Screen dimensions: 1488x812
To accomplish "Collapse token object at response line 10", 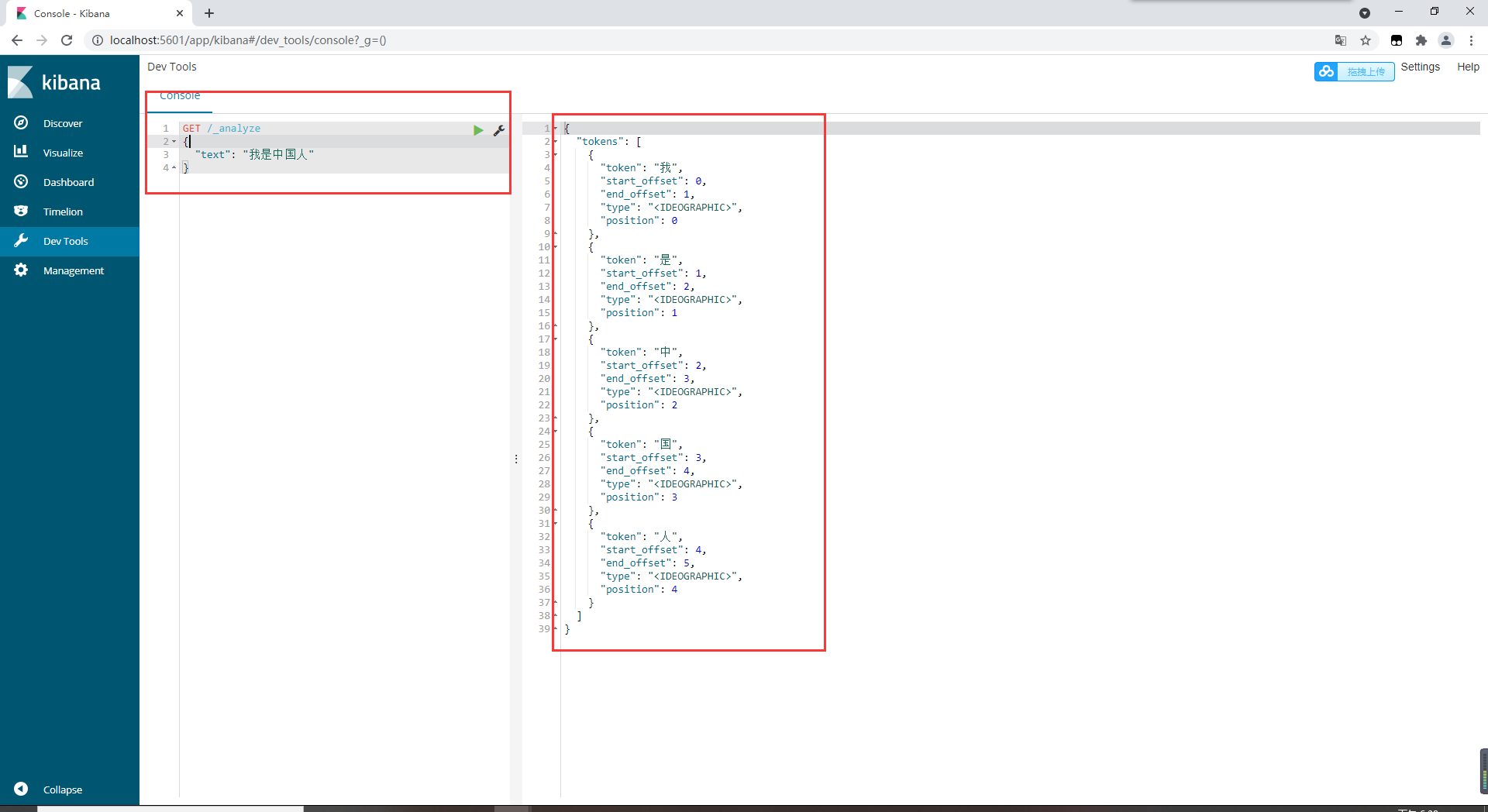I will pyautogui.click(x=555, y=247).
